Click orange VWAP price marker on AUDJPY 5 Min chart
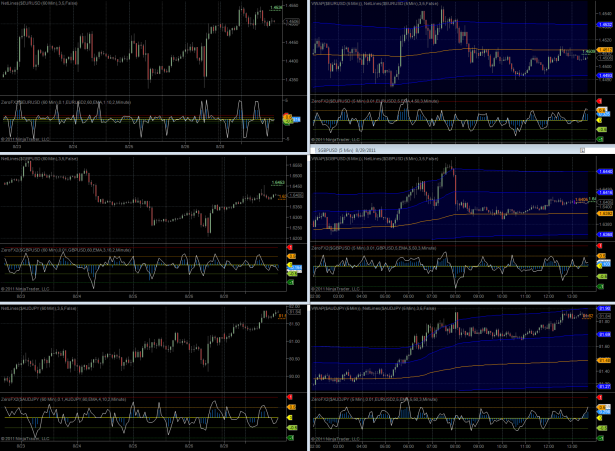The width and height of the screenshot is (615, 451). pos(604,360)
